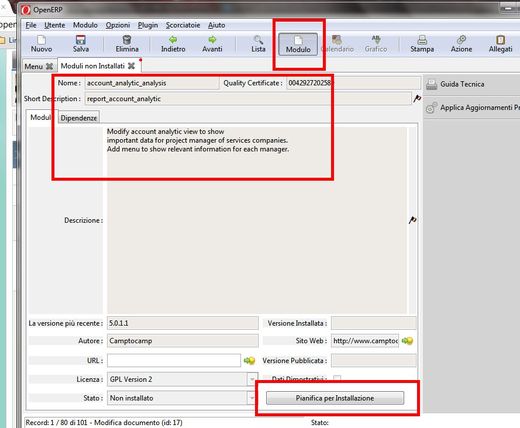Open the Sito Web link icon
The image size is (520, 428).
407,341
